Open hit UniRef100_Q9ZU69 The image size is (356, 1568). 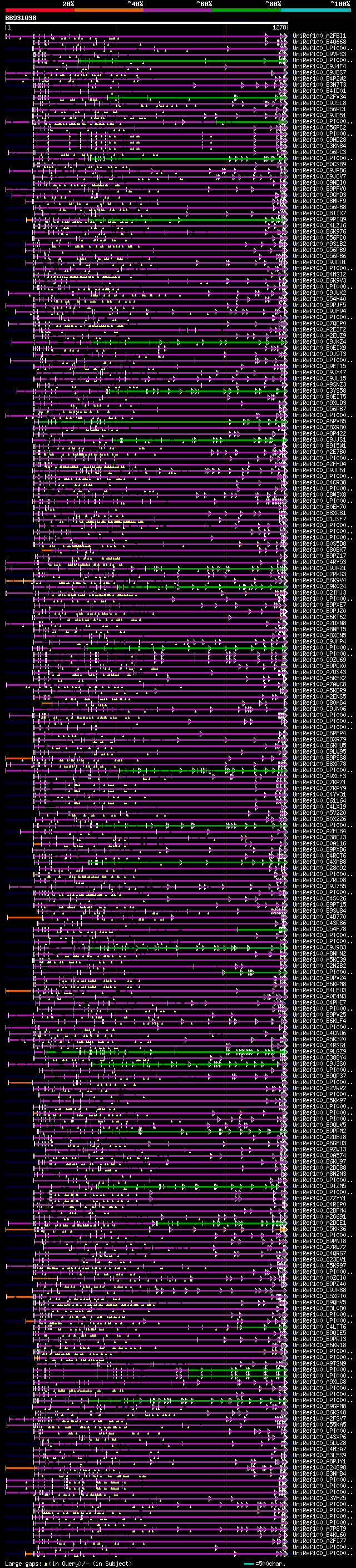pos(319,660)
